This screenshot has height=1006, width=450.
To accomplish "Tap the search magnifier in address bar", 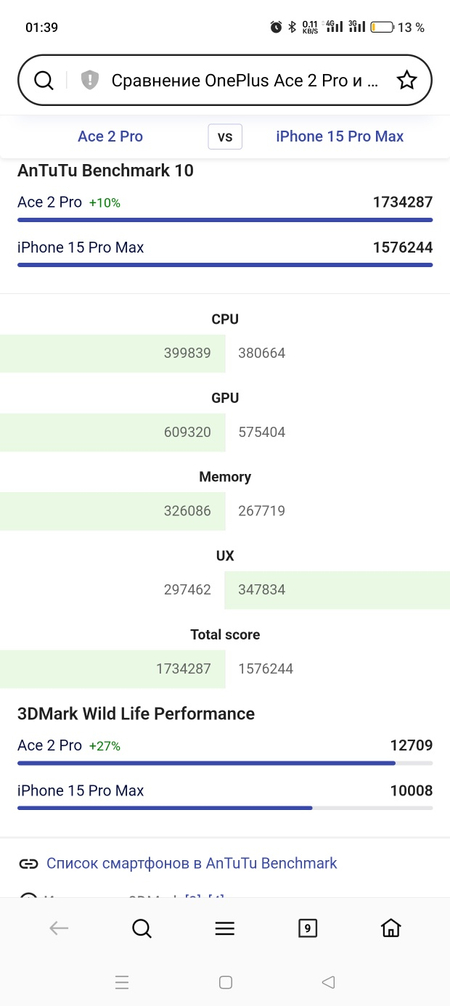I will [43, 80].
